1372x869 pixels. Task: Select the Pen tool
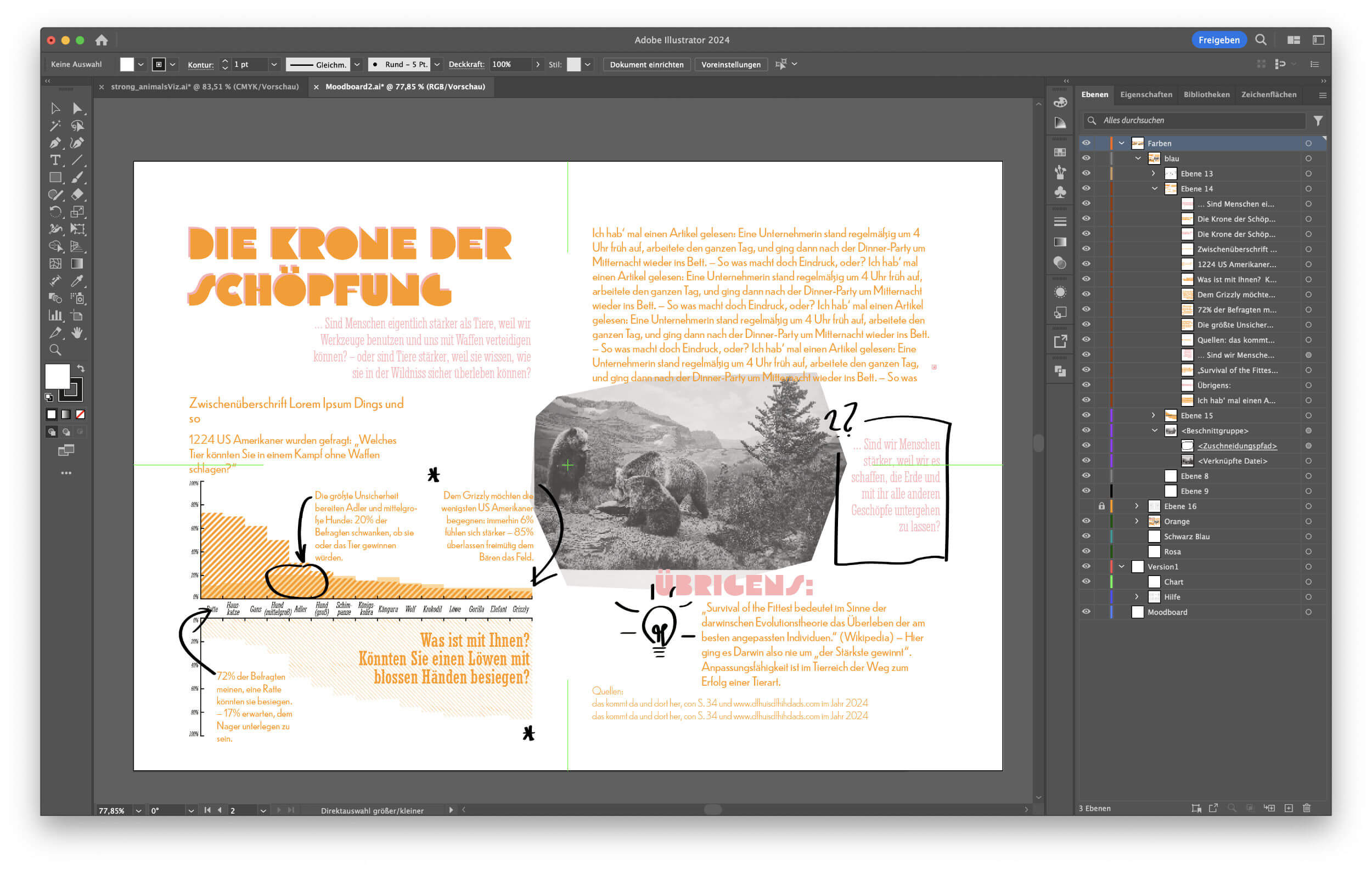click(55, 143)
